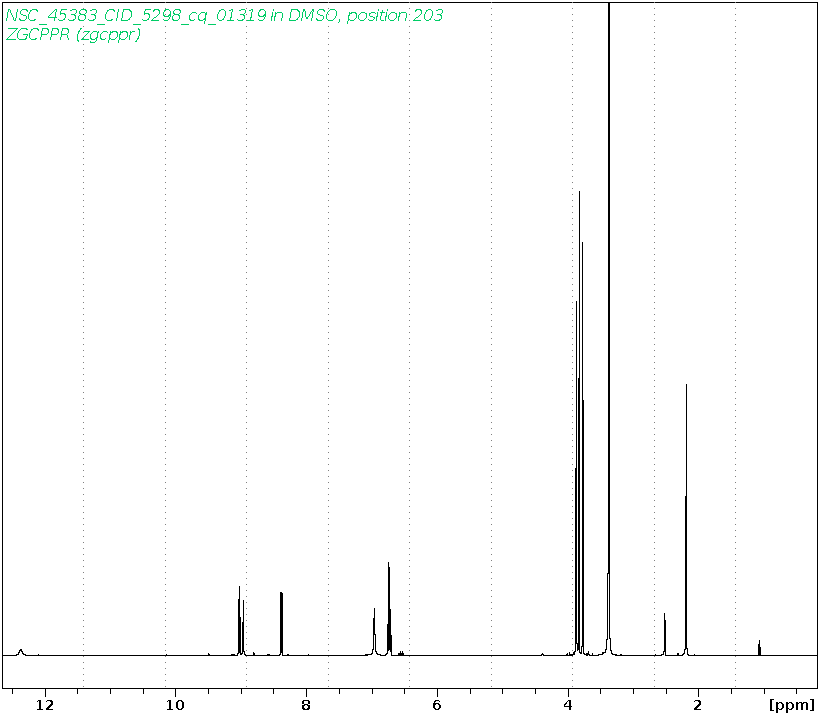Image resolution: width=821 pixels, height=717 pixels.
Task: Click axis label 10 on ppm scale
Action: click(175, 705)
